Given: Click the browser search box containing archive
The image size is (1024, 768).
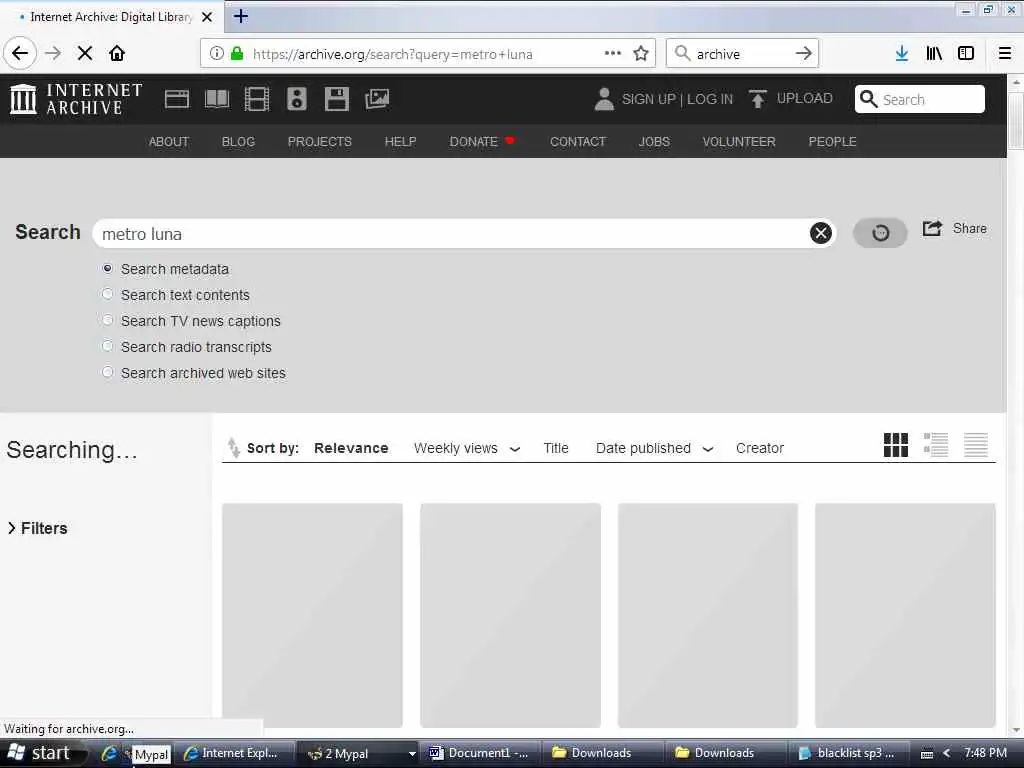Looking at the screenshot, I should pyautogui.click(x=743, y=54).
